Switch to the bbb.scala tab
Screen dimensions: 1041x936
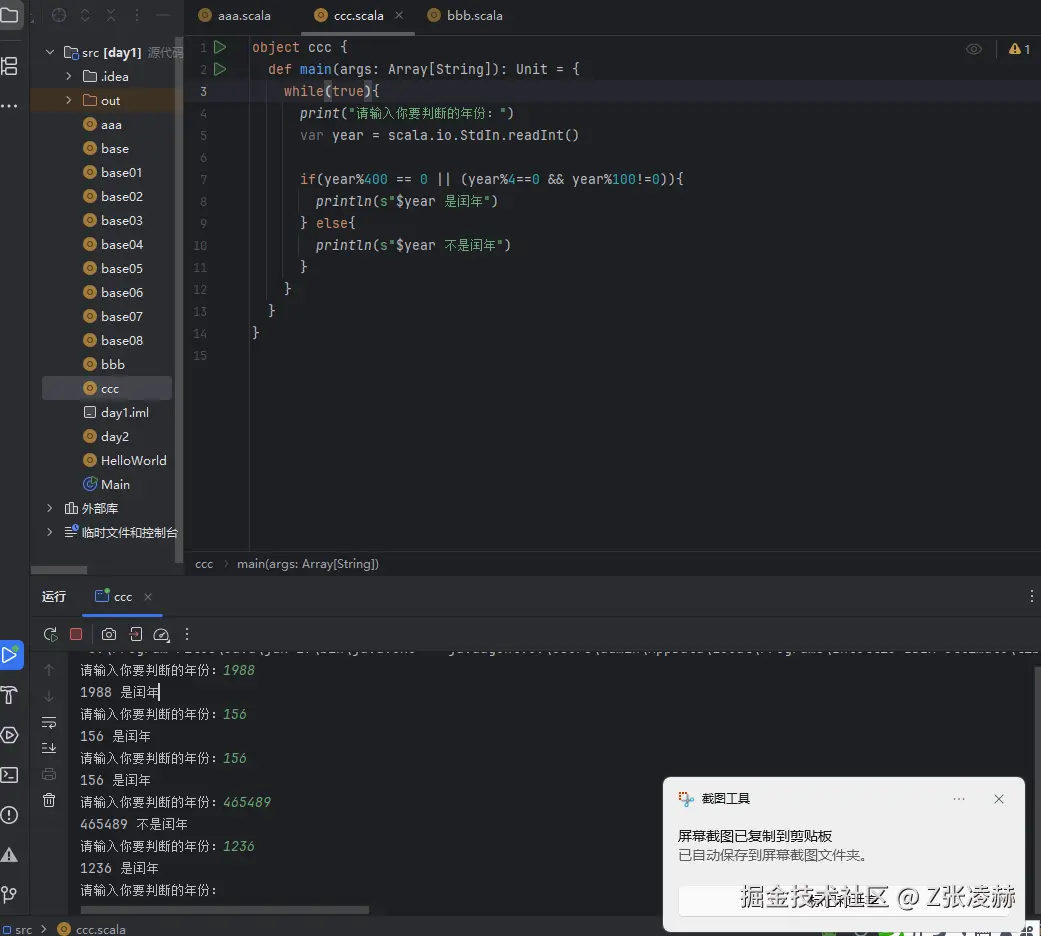(465, 15)
